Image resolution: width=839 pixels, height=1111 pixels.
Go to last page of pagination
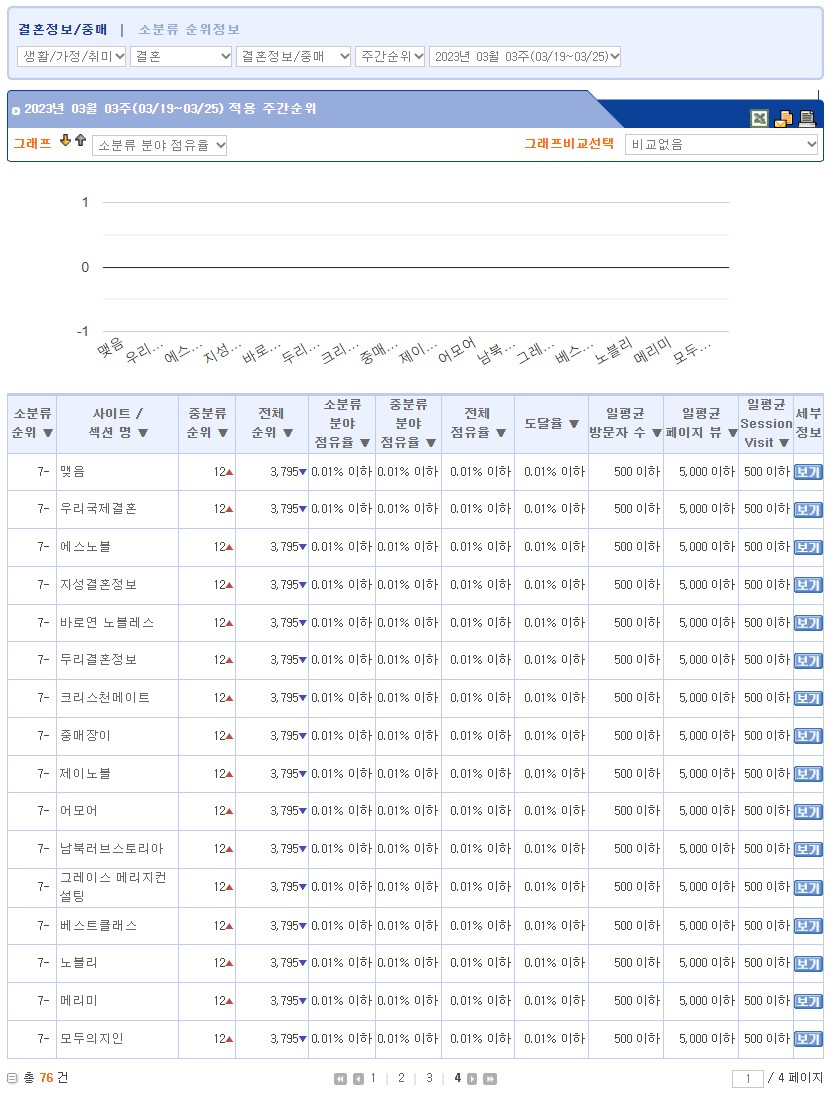490,1079
